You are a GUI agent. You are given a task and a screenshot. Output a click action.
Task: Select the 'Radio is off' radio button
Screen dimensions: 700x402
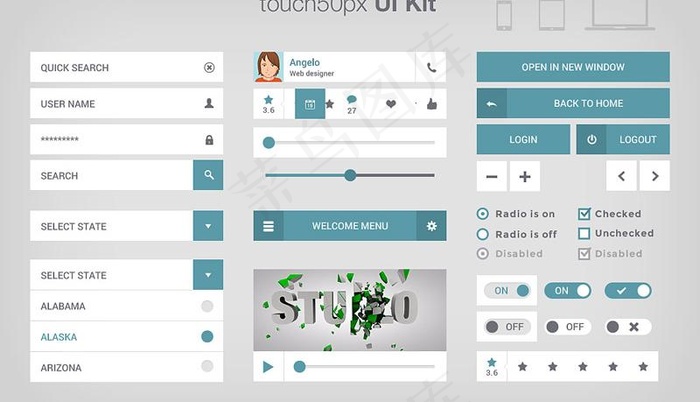(483, 234)
